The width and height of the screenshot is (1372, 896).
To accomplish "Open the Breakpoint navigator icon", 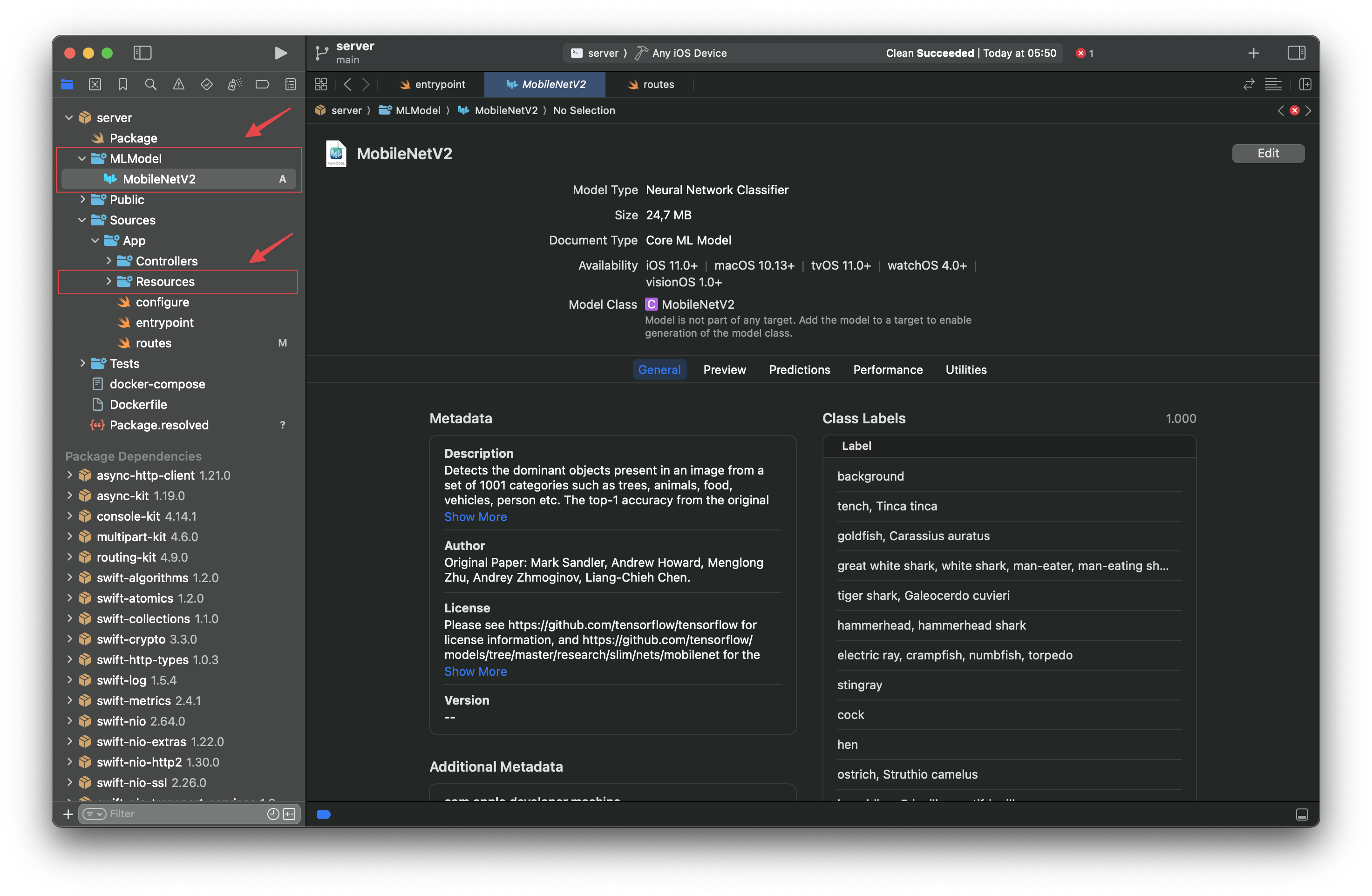I will click(262, 84).
